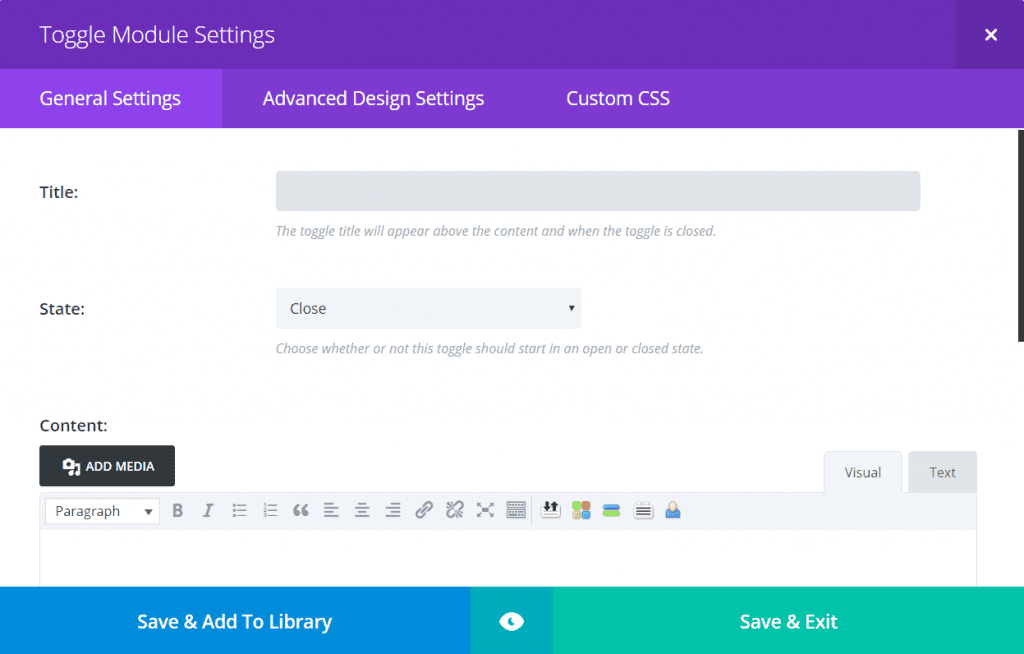Align the content text center
This screenshot has height=654, width=1024.
[x=362, y=510]
